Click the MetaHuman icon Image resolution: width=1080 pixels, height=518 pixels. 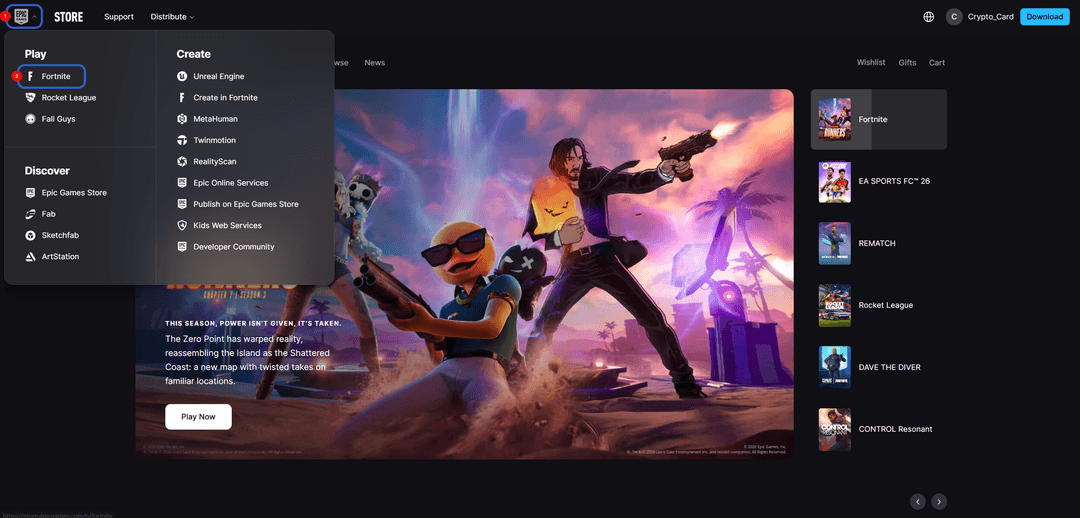pyautogui.click(x=182, y=119)
